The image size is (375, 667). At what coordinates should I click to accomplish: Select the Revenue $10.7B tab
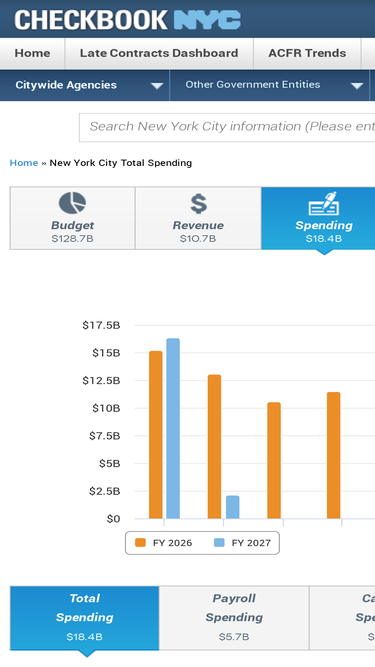198,218
